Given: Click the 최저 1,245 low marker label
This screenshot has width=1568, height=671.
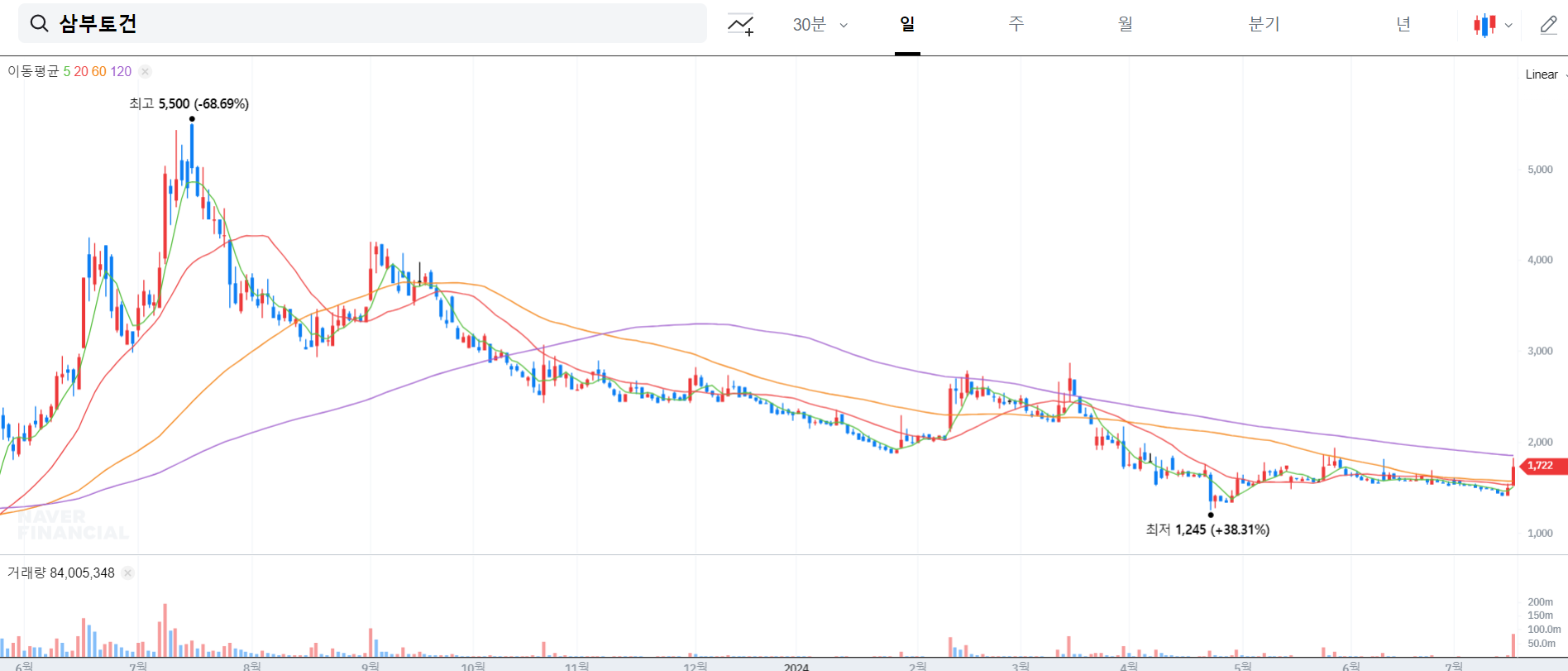Looking at the screenshot, I should (x=1207, y=530).
